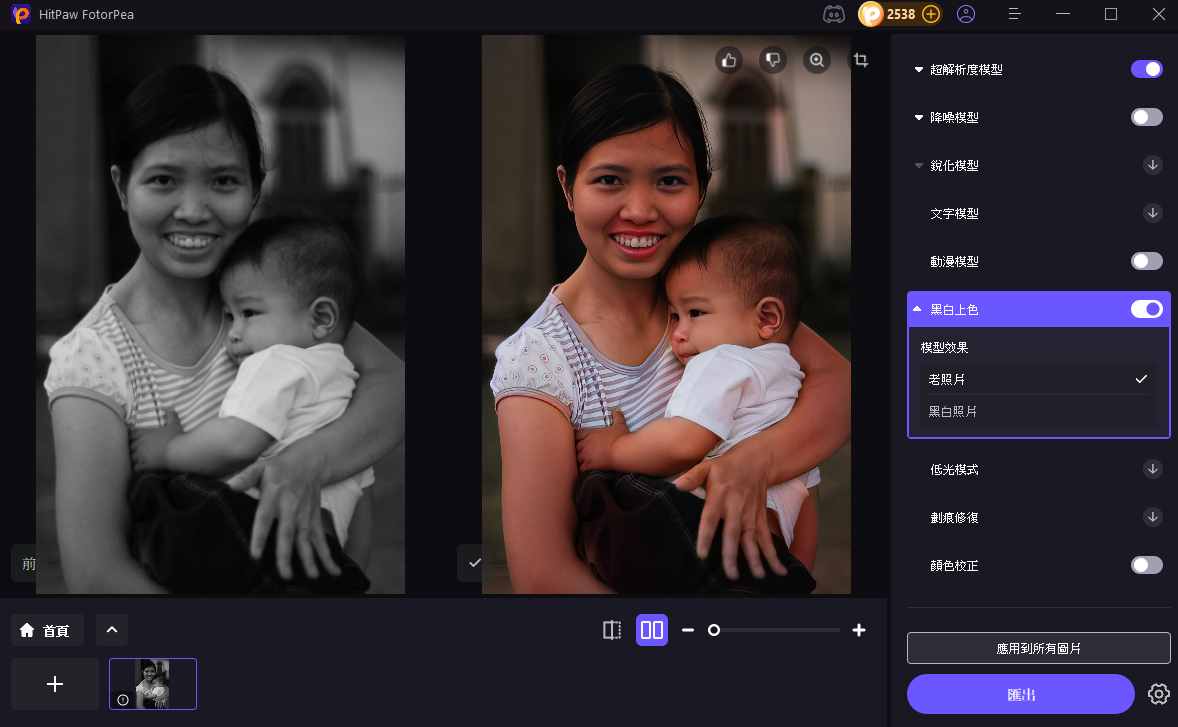
Task: Open the settings gear beside export
Action: pos(1159,694)
